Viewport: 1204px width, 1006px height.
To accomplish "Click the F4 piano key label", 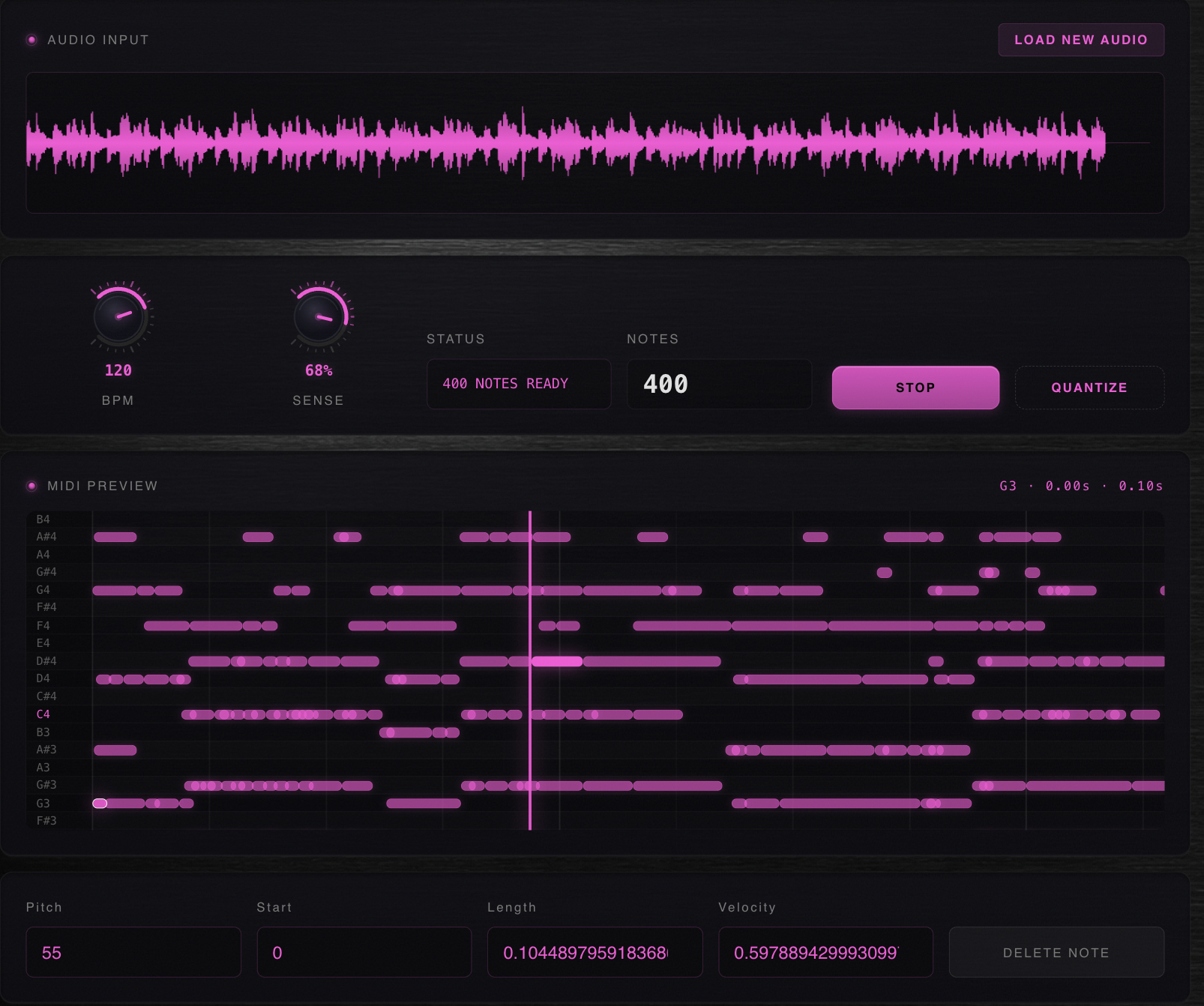I will pos(43,626).
